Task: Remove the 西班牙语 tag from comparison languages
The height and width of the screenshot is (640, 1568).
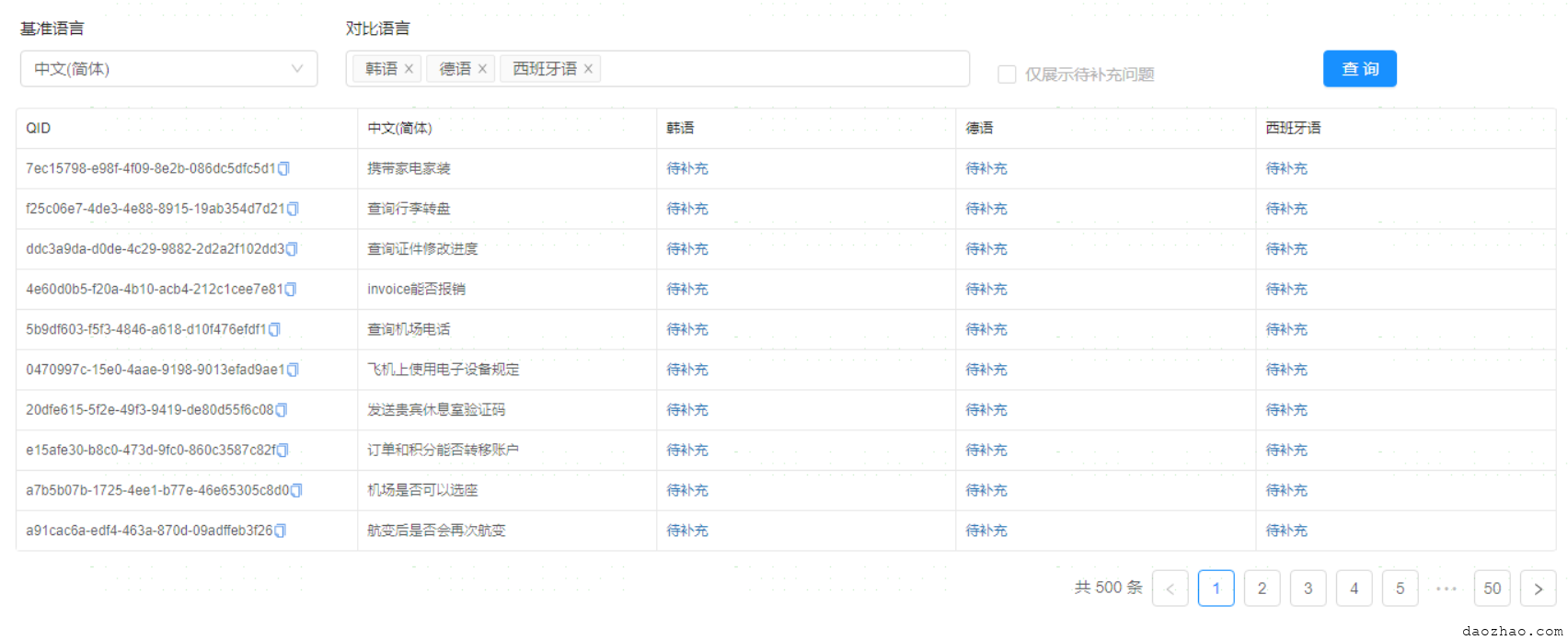Action: (x=588, y=69)
